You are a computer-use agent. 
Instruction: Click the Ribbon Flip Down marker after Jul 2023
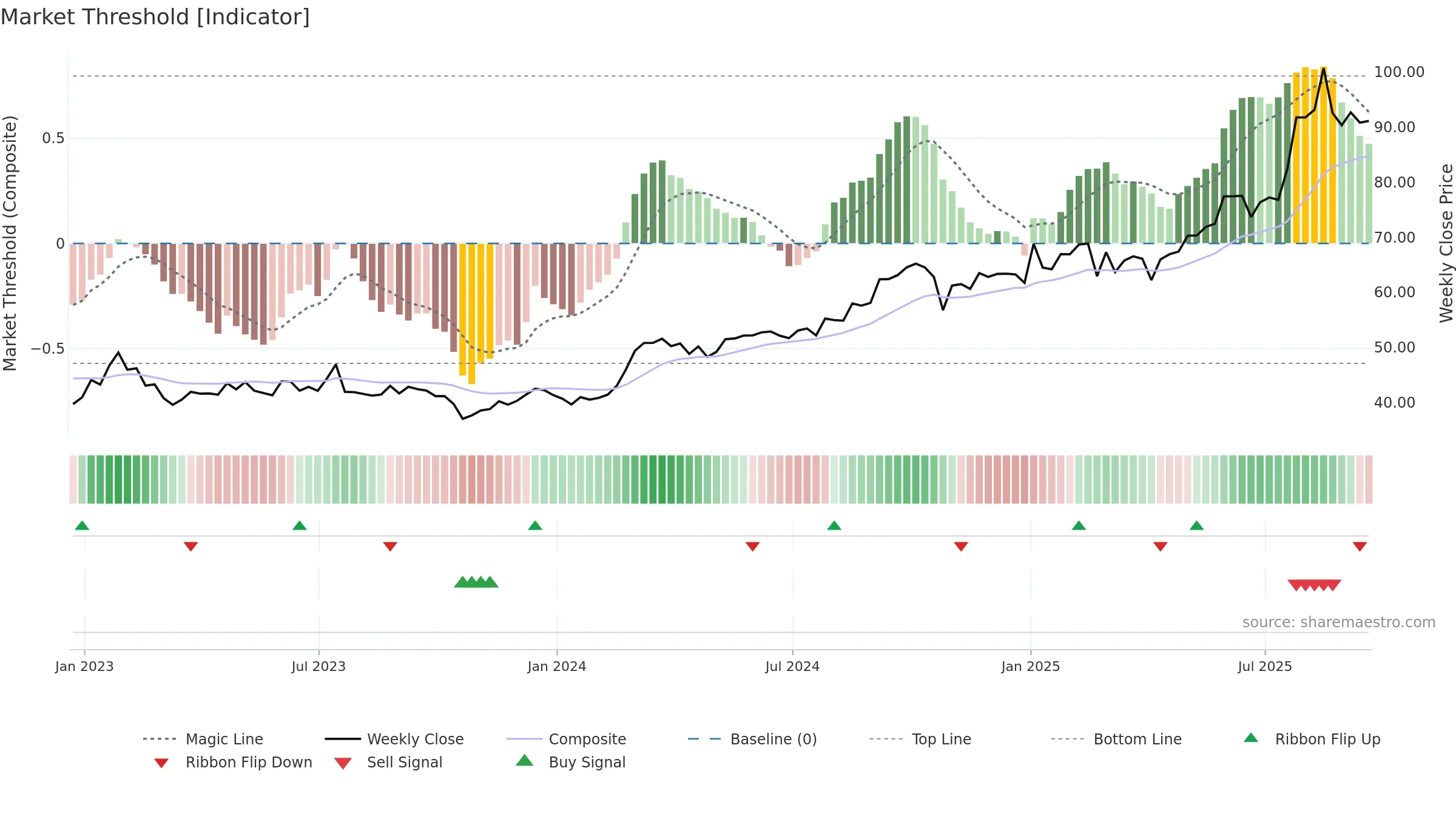pos(390,547)
